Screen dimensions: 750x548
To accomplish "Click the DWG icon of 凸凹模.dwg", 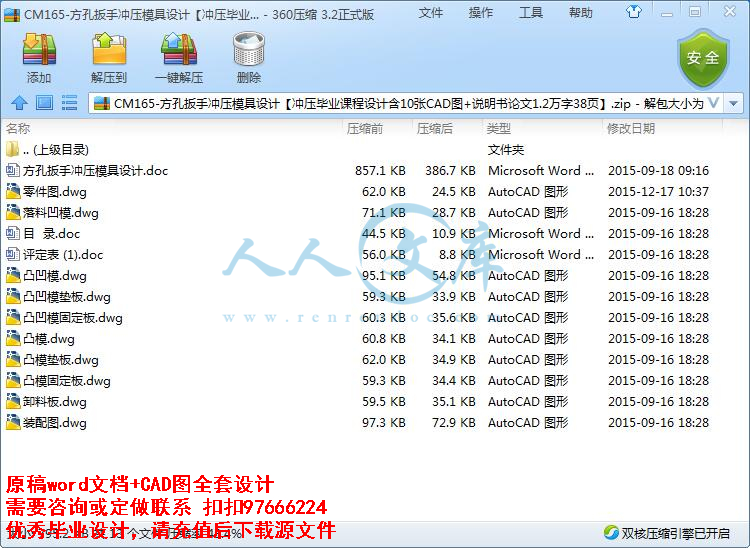I will pyautogui.click(x=13, y=275).
